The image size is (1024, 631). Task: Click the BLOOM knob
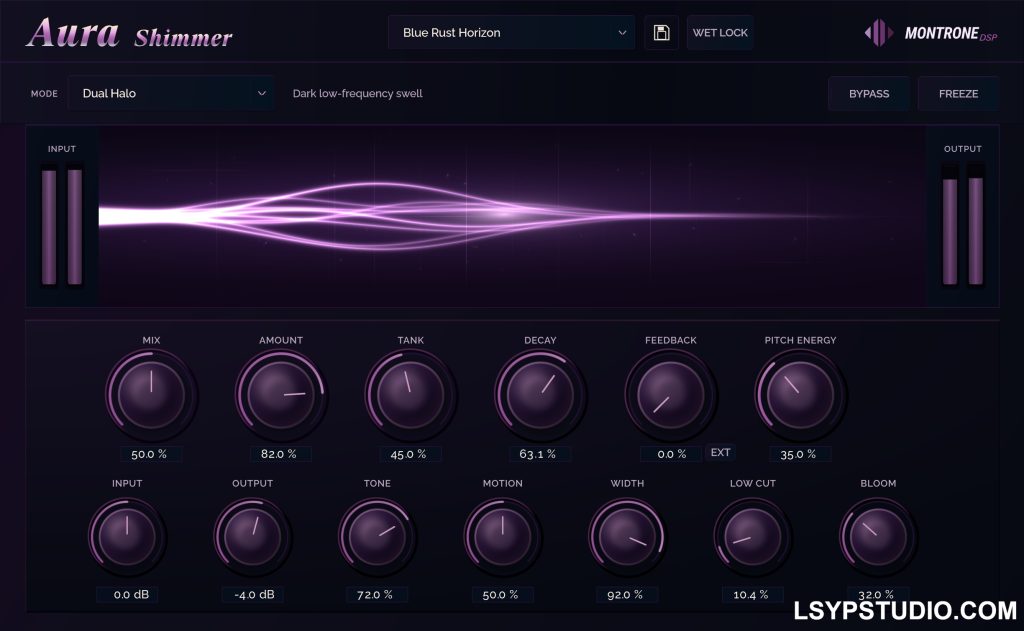tap(878, 537)
